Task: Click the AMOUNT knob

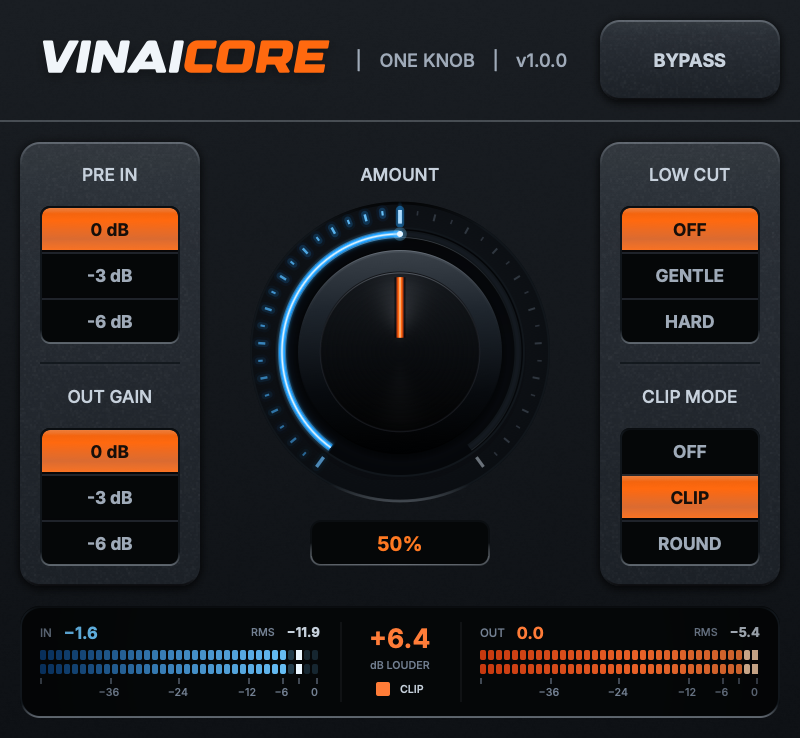Action: [x=400, y=351]
